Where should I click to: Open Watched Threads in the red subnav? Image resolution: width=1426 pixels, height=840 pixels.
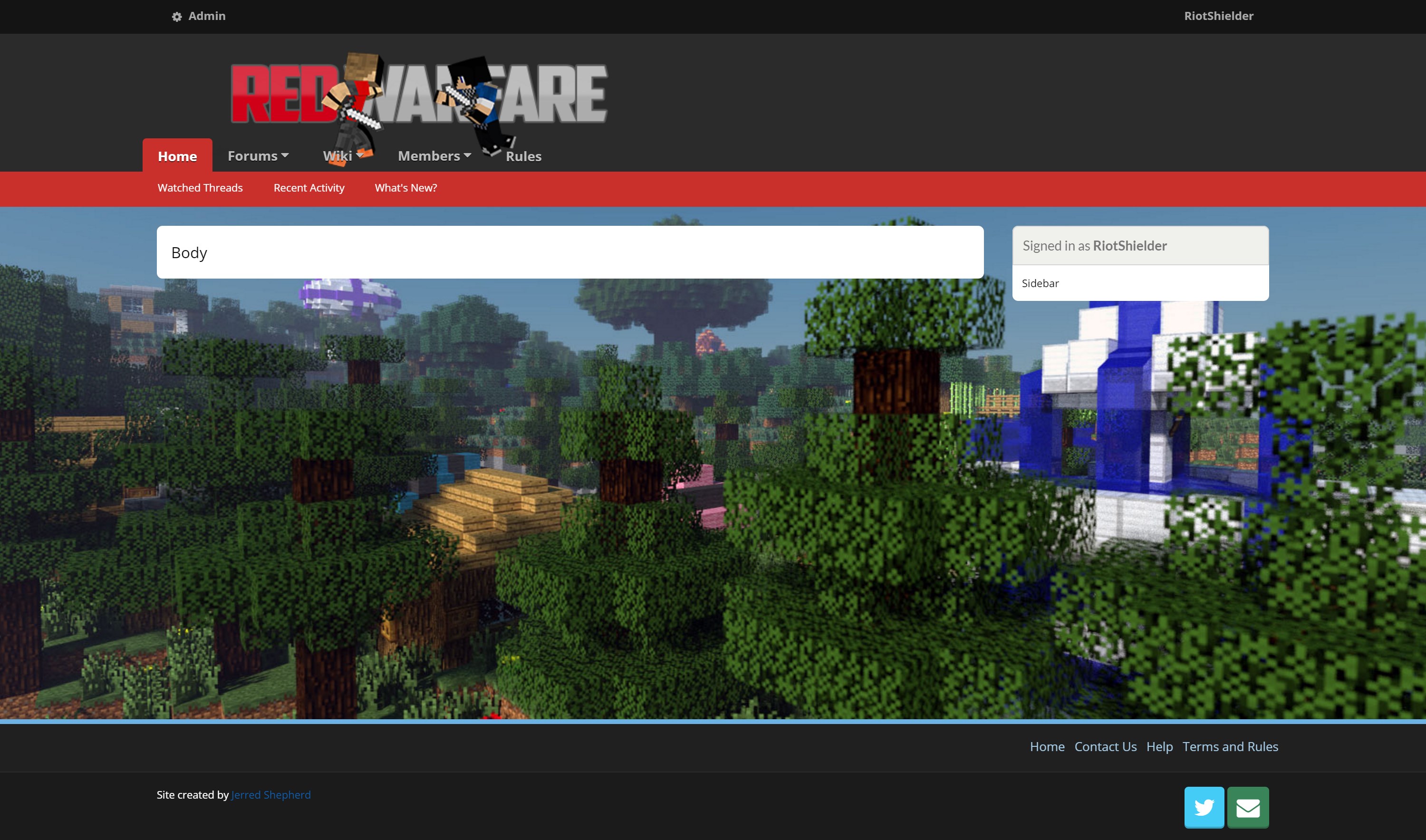[x=200, y=188]
